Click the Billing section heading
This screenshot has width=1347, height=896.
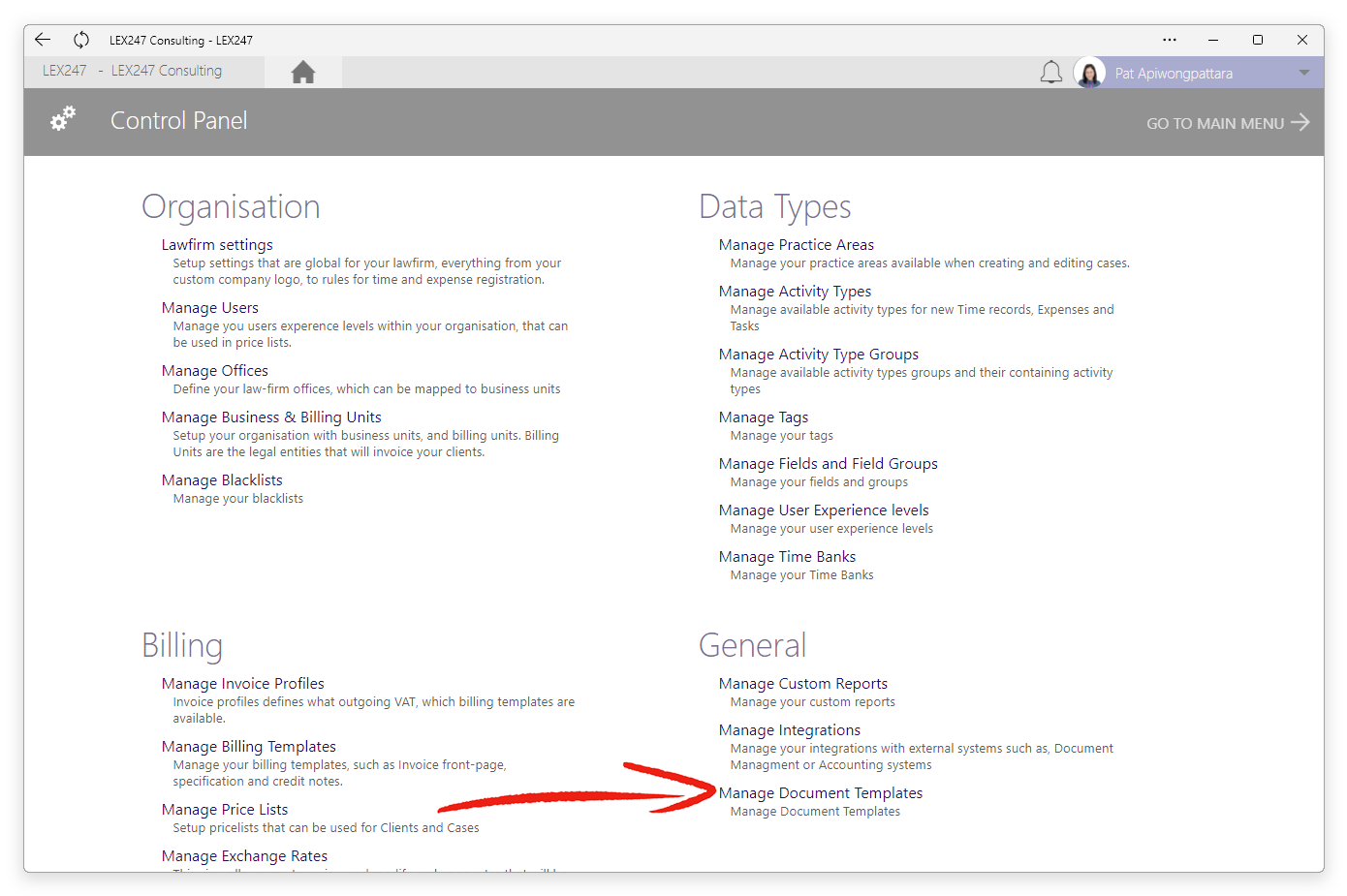[182, 646]
